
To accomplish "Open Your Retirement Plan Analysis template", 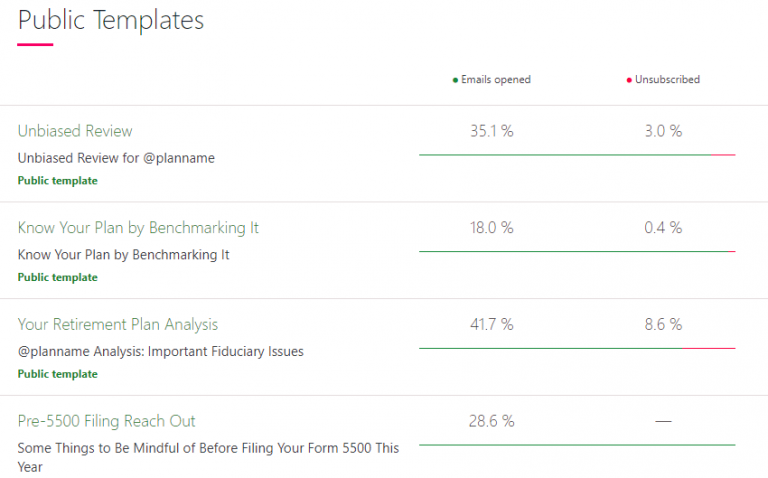I will [118, 324].
